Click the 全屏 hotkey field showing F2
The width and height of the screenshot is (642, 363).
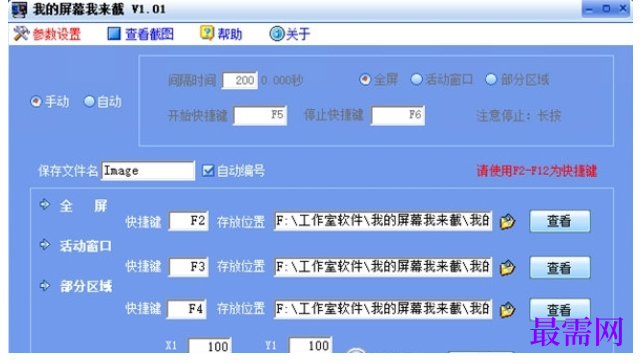(x=188, y=221)
